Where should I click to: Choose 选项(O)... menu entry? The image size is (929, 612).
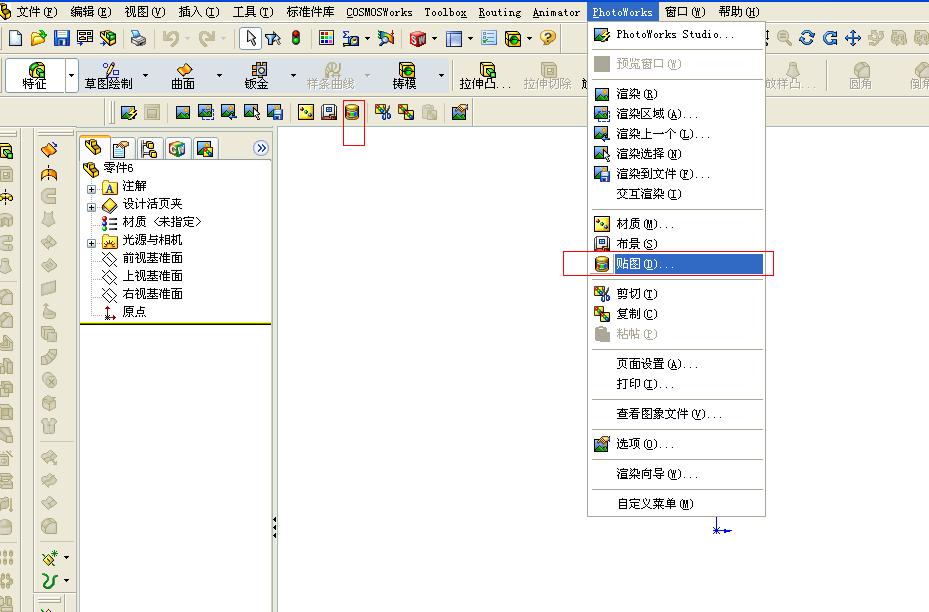coord(676,444)
